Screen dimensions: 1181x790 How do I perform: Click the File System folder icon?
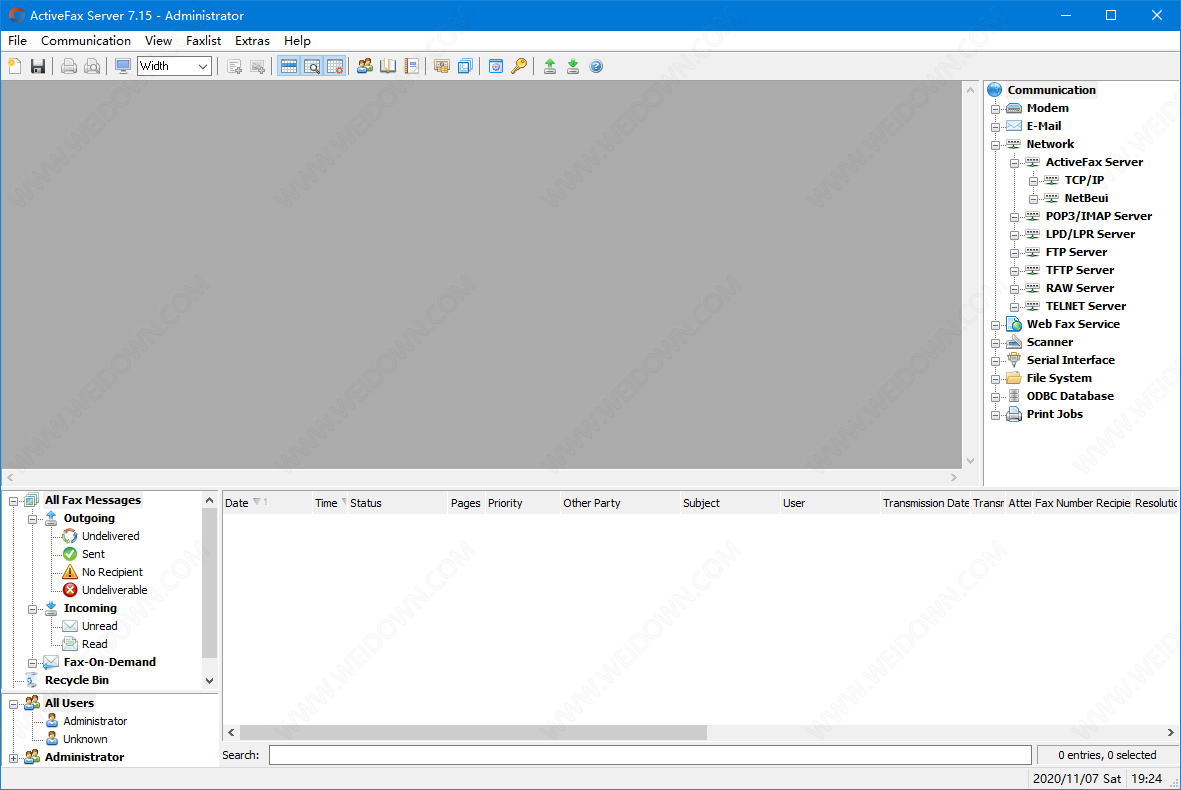point(1015,378)
